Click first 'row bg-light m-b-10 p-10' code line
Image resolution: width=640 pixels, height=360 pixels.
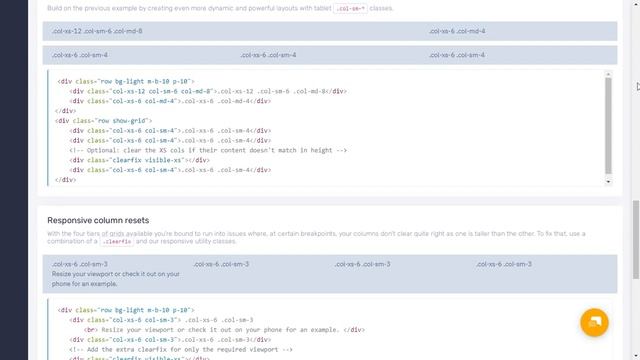126,82
